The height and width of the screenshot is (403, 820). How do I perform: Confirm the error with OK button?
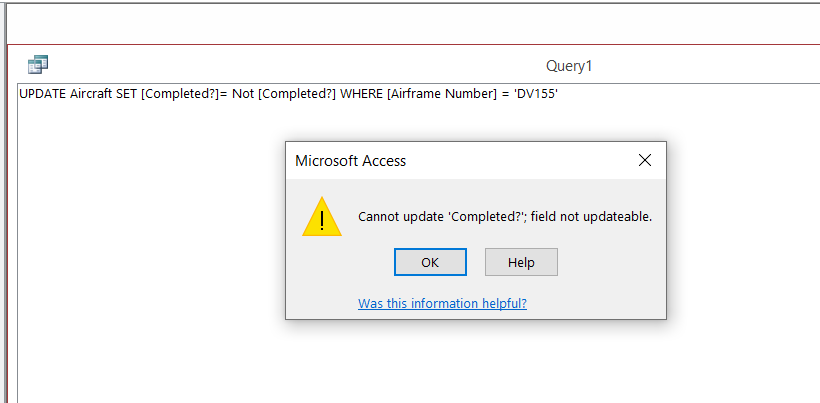tap(430, 262)
